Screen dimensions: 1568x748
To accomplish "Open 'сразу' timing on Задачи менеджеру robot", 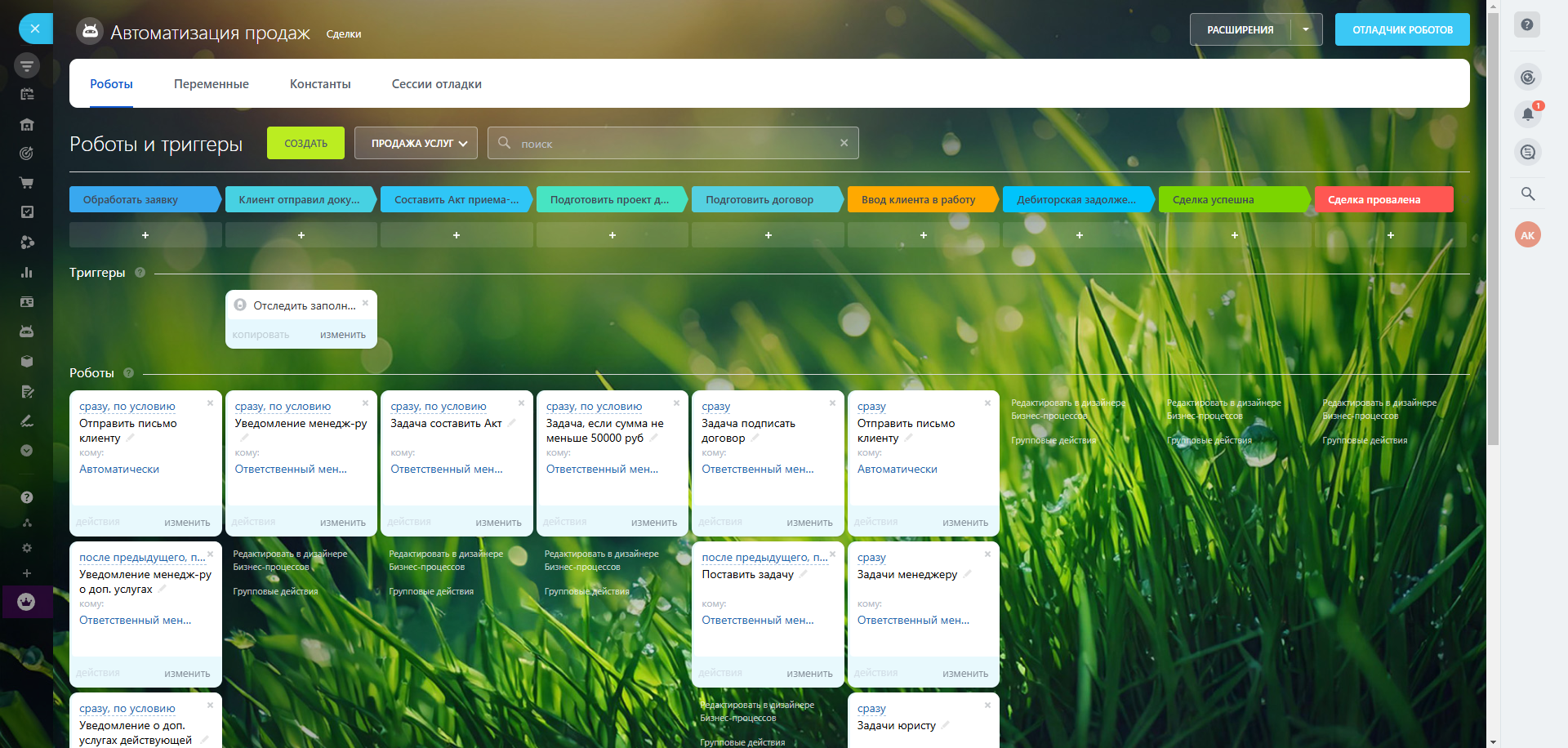I will [871, 558].
